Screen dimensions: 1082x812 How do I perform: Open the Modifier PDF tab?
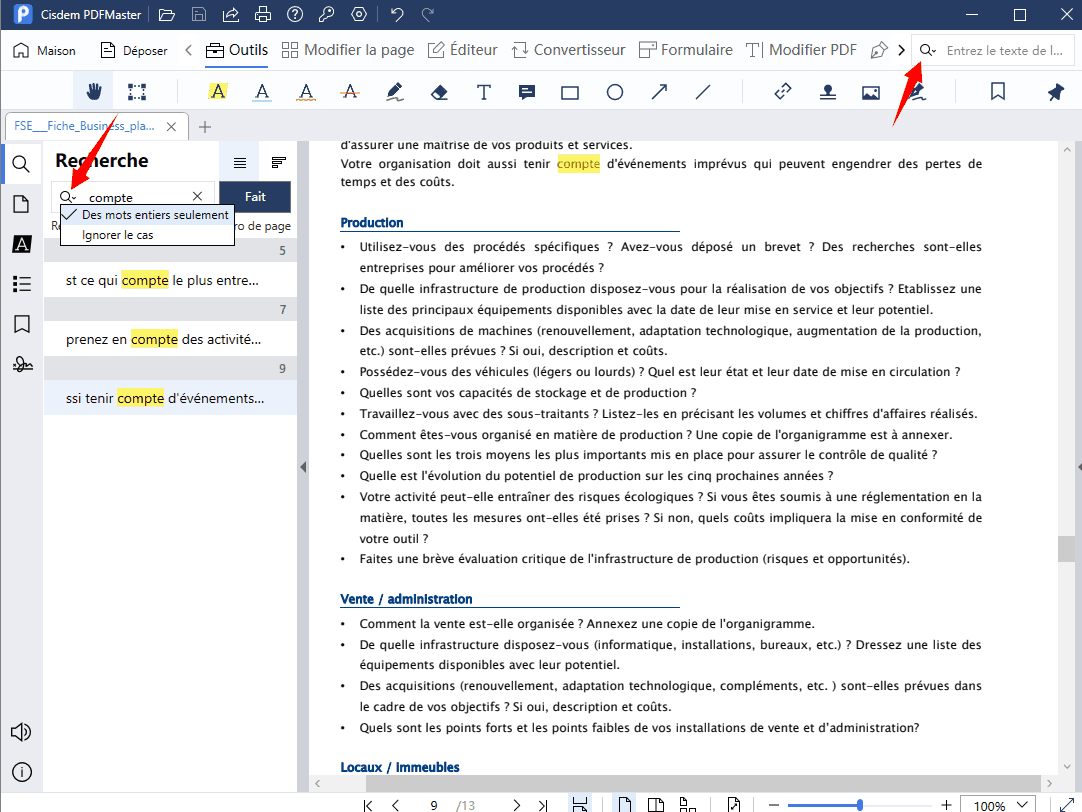(x=801, y=50)
